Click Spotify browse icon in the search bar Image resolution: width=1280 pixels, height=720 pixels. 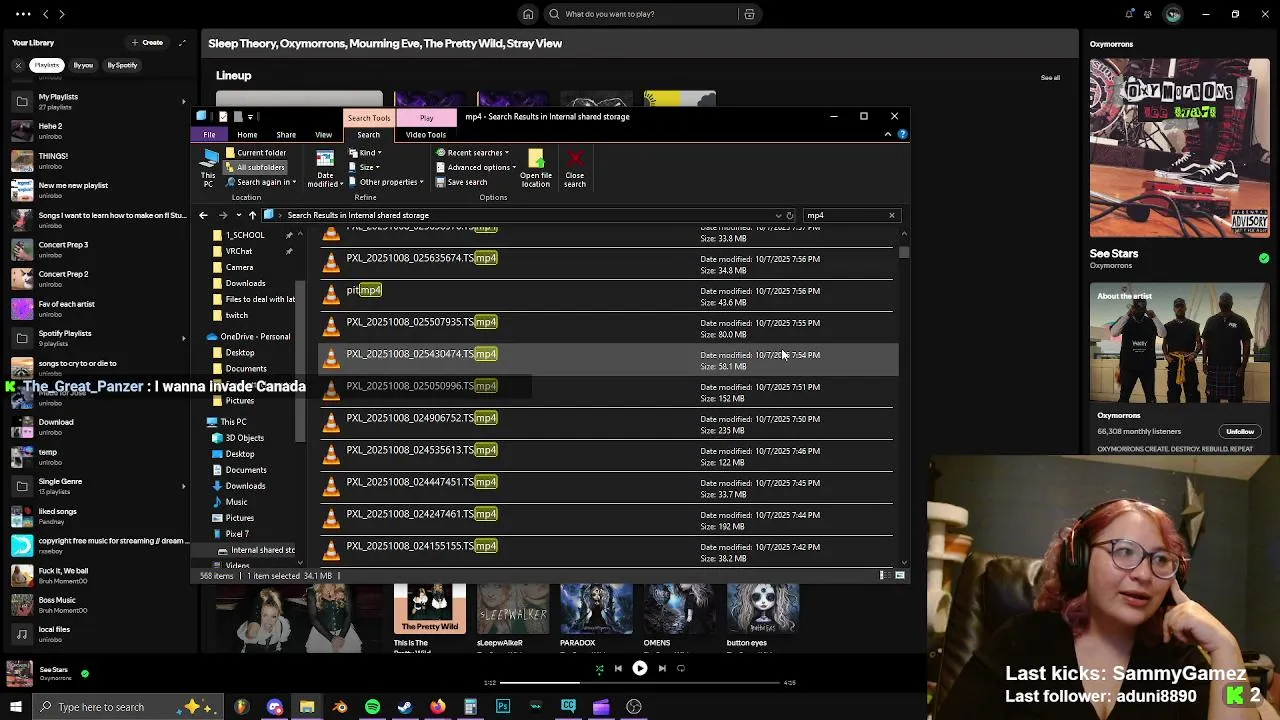click(x=749, y=14)
